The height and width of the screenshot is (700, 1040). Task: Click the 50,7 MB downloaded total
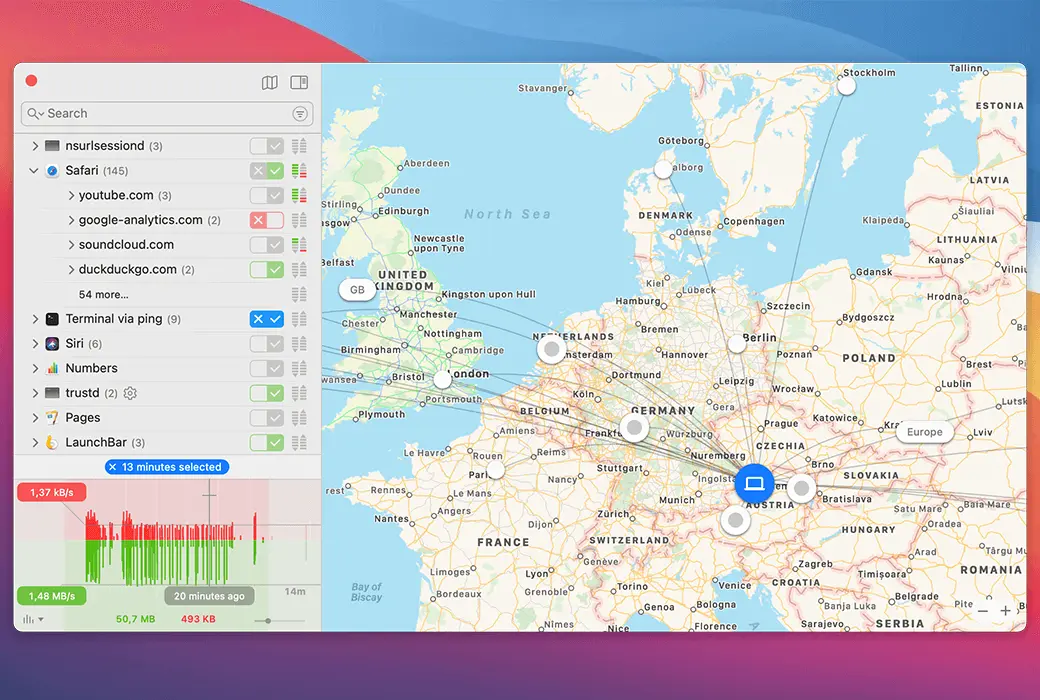[135, 619]
